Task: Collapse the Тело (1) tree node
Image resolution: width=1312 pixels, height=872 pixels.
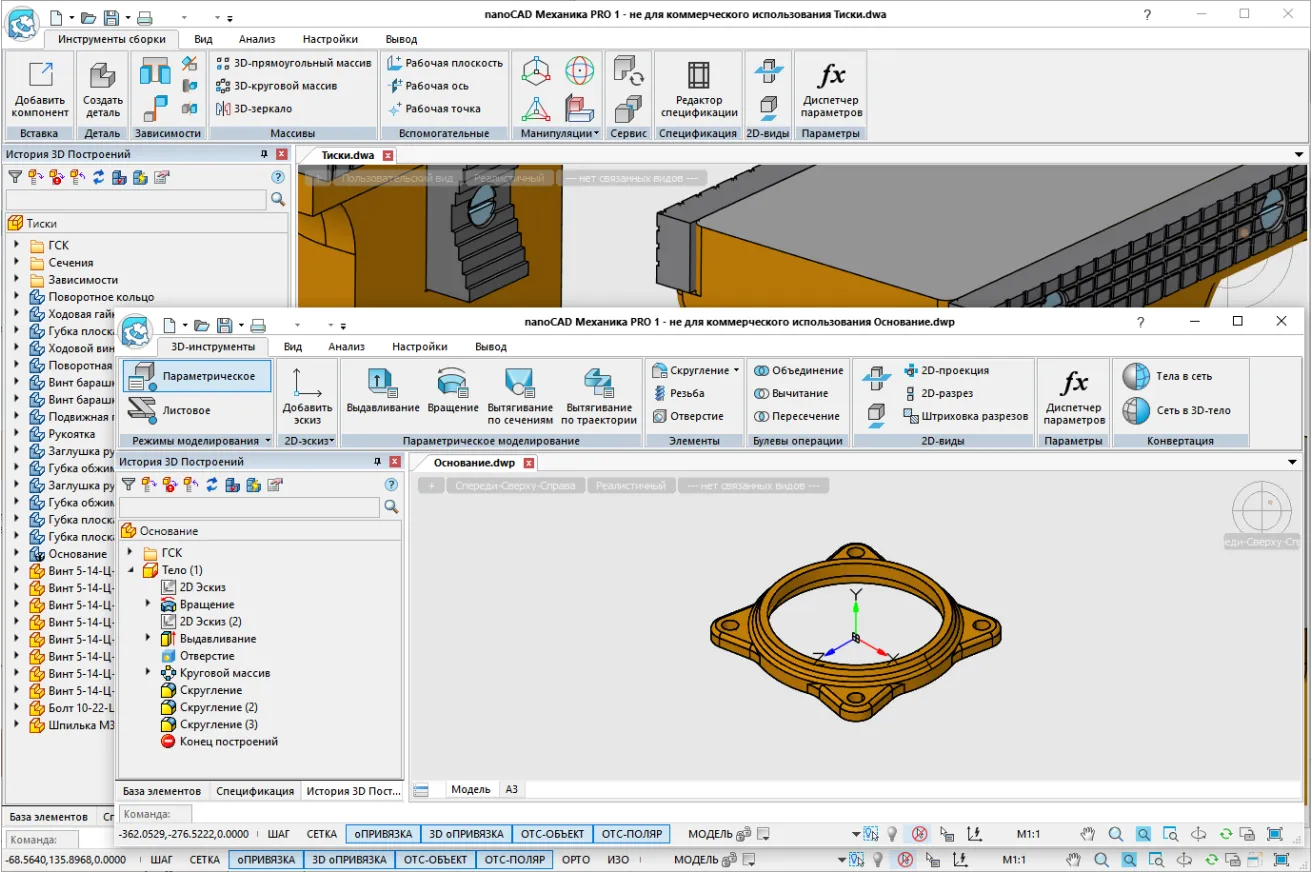Action: pyautogui.click(x=130, y=570)
